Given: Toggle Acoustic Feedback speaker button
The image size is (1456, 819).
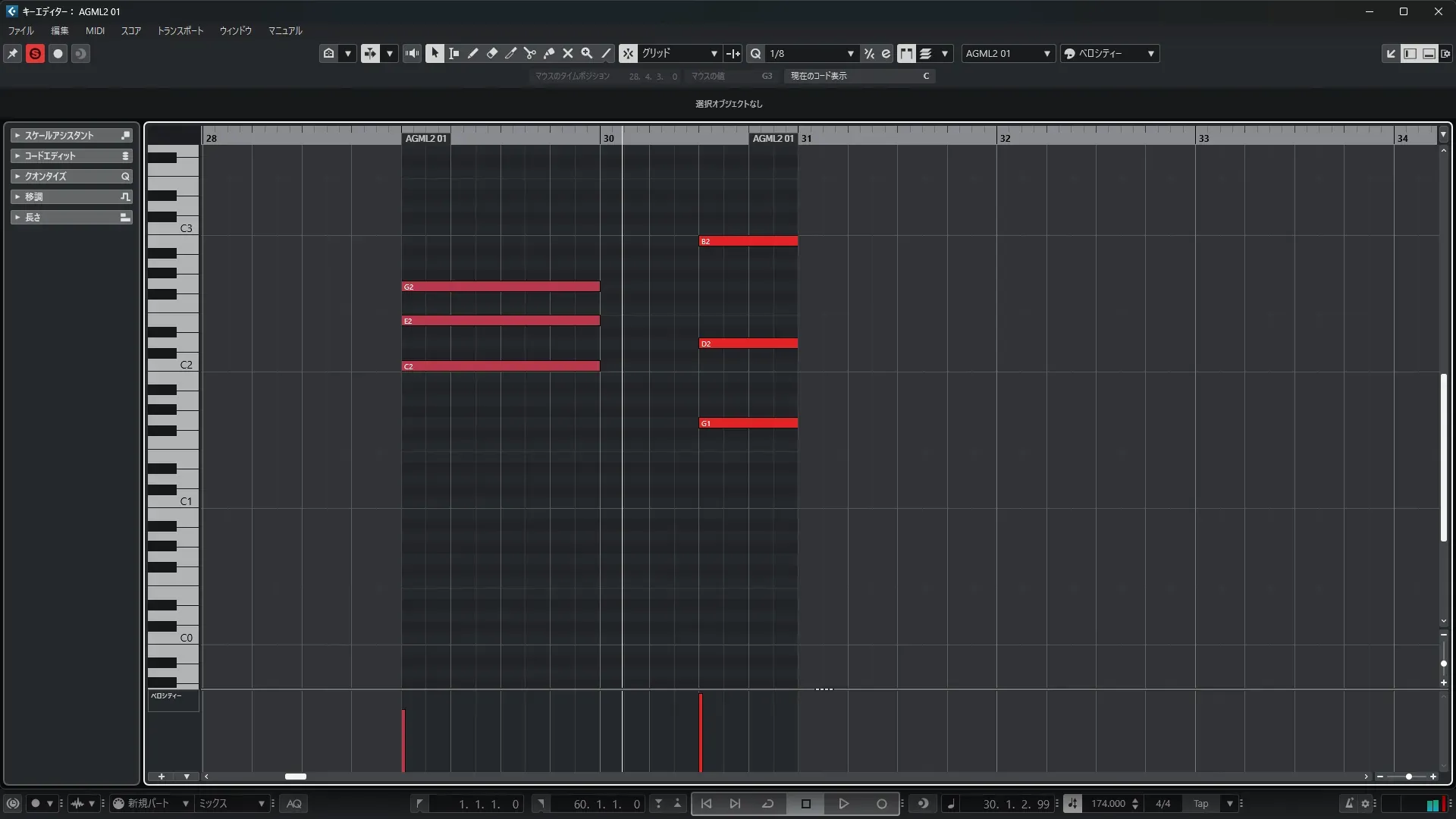Looking at the screenshot, I should (x=412, y=54).
